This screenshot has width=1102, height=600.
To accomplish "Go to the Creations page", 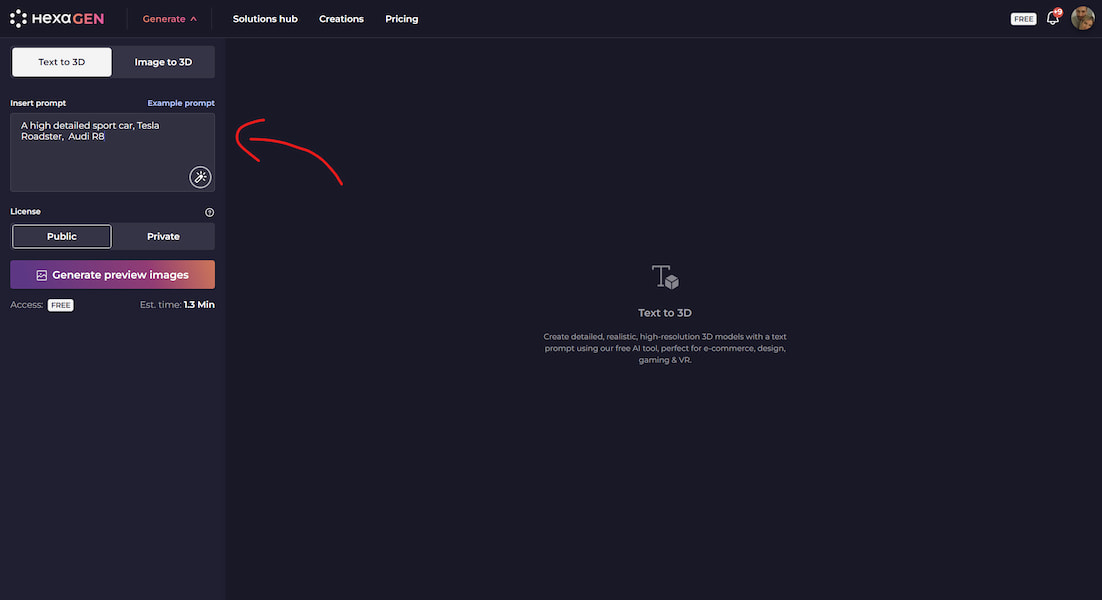I will click(341, 19).
